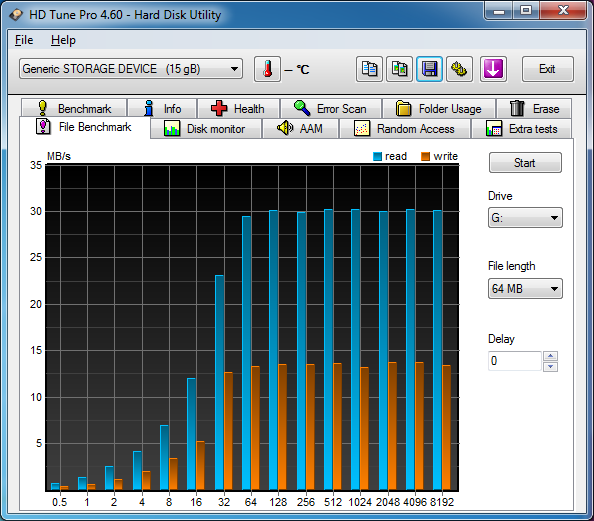The height and width of the screenshot is (521, 594).
Task: Open the Erase tab
Action: [534, 109]
